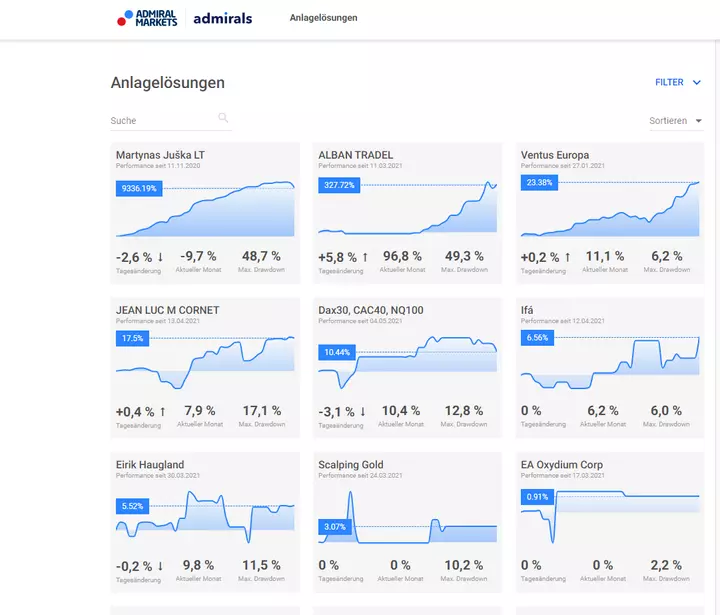This screenshot has width=720, height=615.
Task: Click the 2,2 % max drawdown value
Action: (x=666, y=565)
